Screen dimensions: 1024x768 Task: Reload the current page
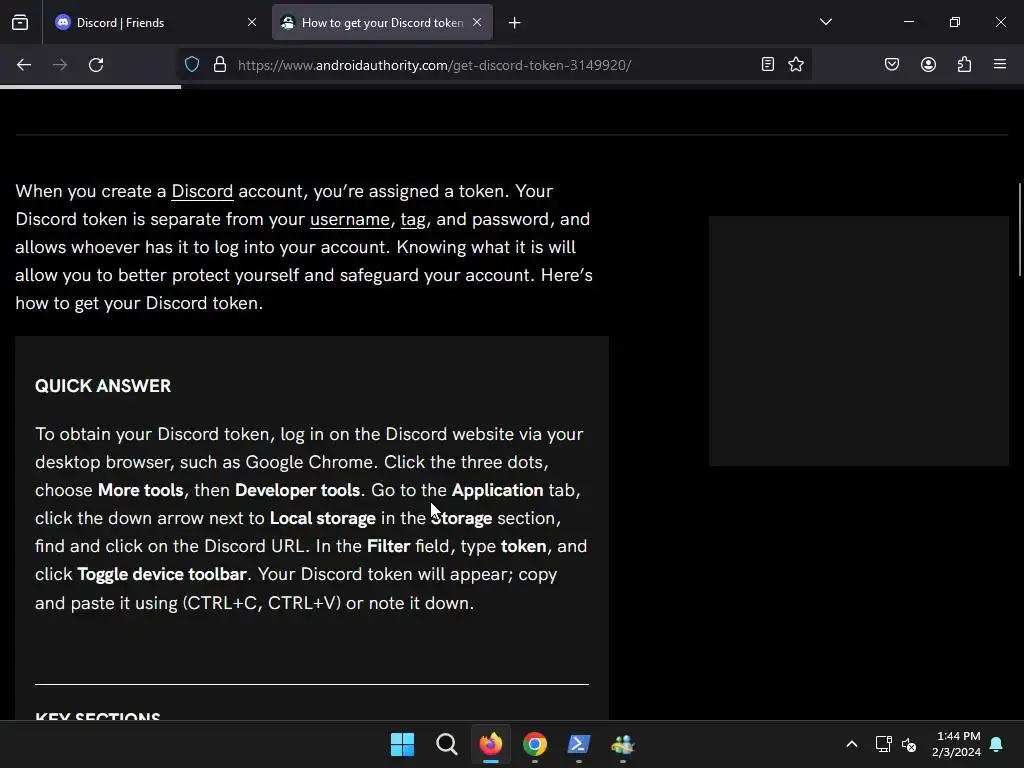96,65
